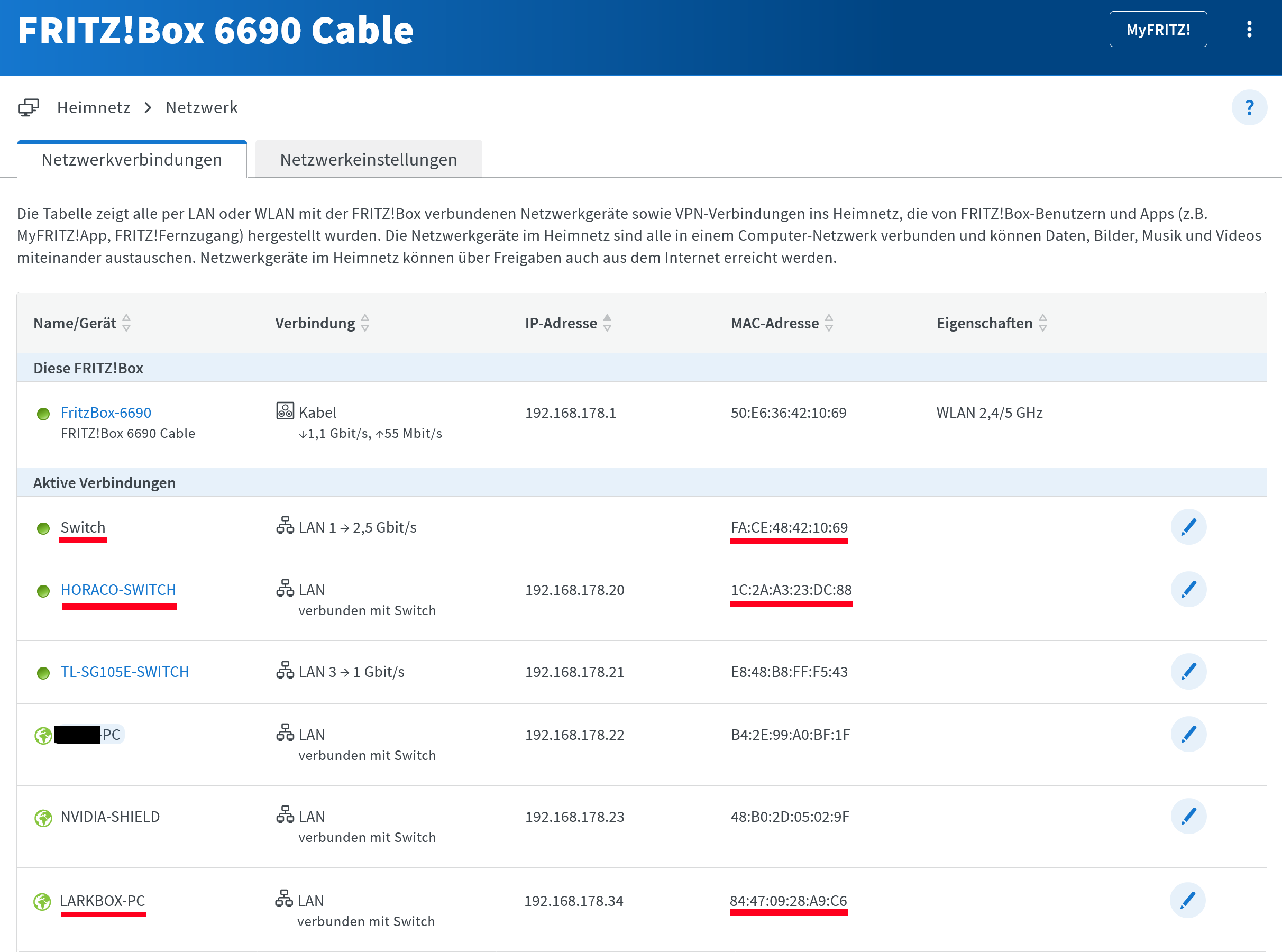Click the green status dot for Switch

click(x=43, y=529)
